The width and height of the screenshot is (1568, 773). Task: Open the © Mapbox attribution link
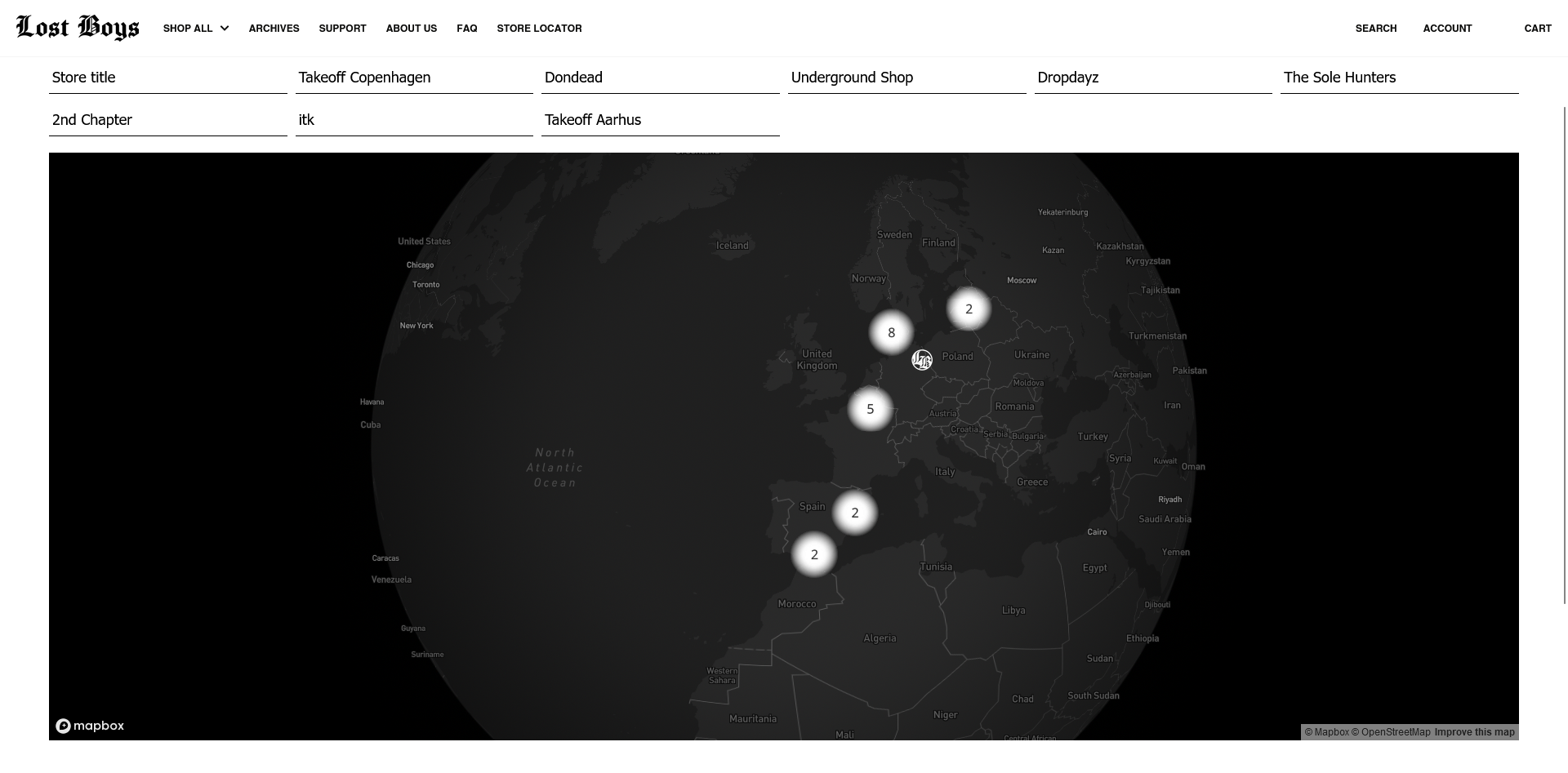[x=1326, y=732]
